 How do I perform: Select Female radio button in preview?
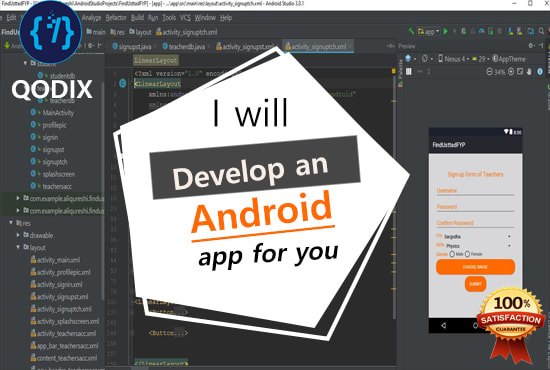pyautogui.click(x=467, y=254)
